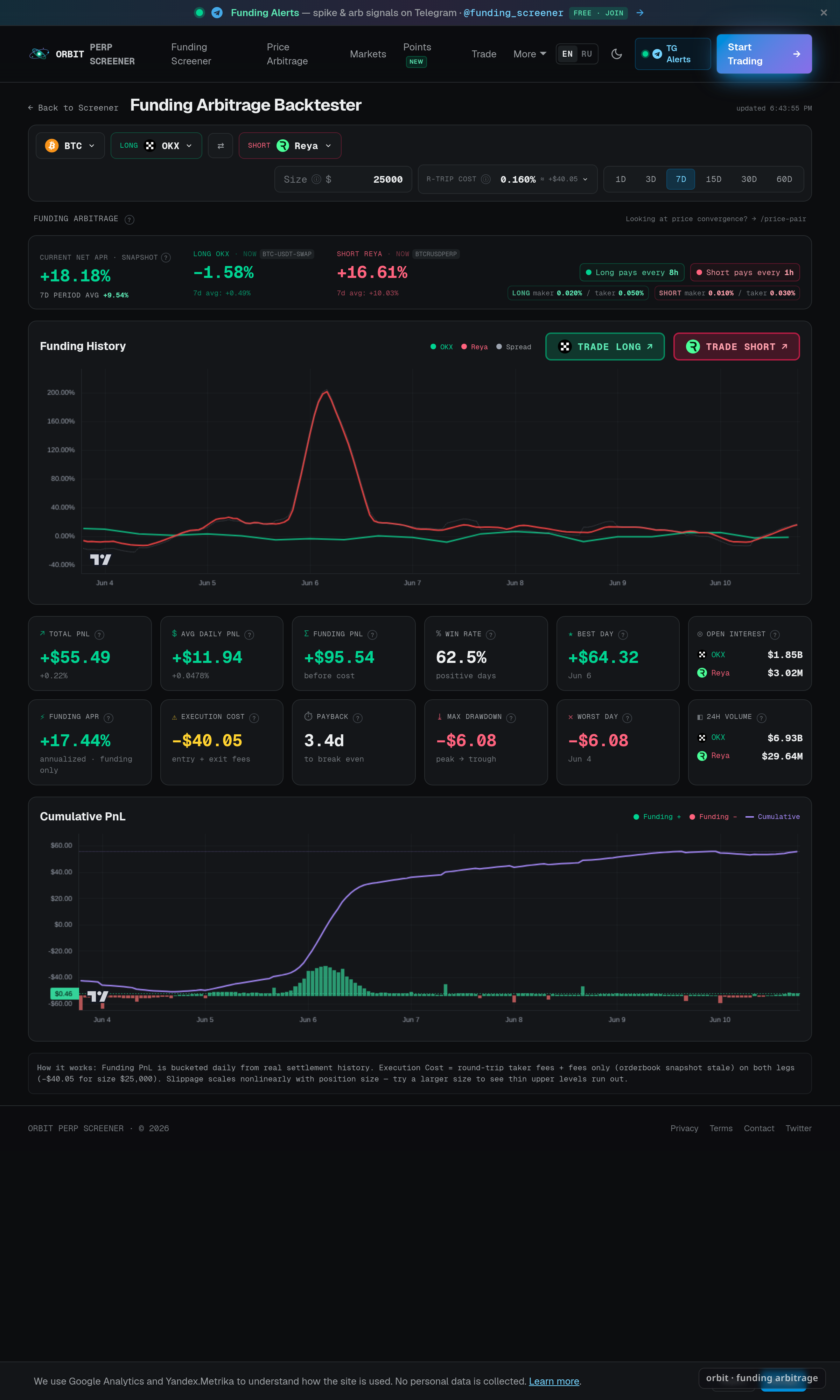Open Funding APR help icon
The width and height of the screenshot is (840, 1400).
(x=108, y=718)
